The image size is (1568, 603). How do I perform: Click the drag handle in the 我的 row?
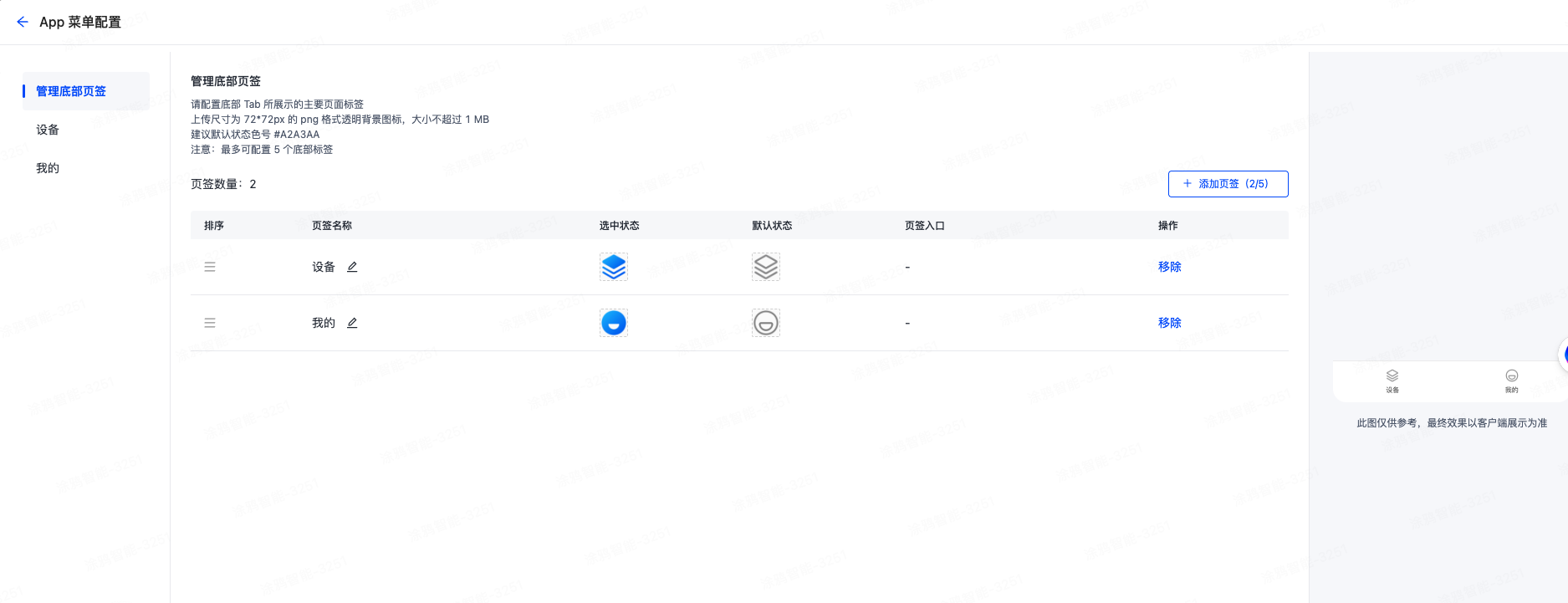click(x=210, y=323)
